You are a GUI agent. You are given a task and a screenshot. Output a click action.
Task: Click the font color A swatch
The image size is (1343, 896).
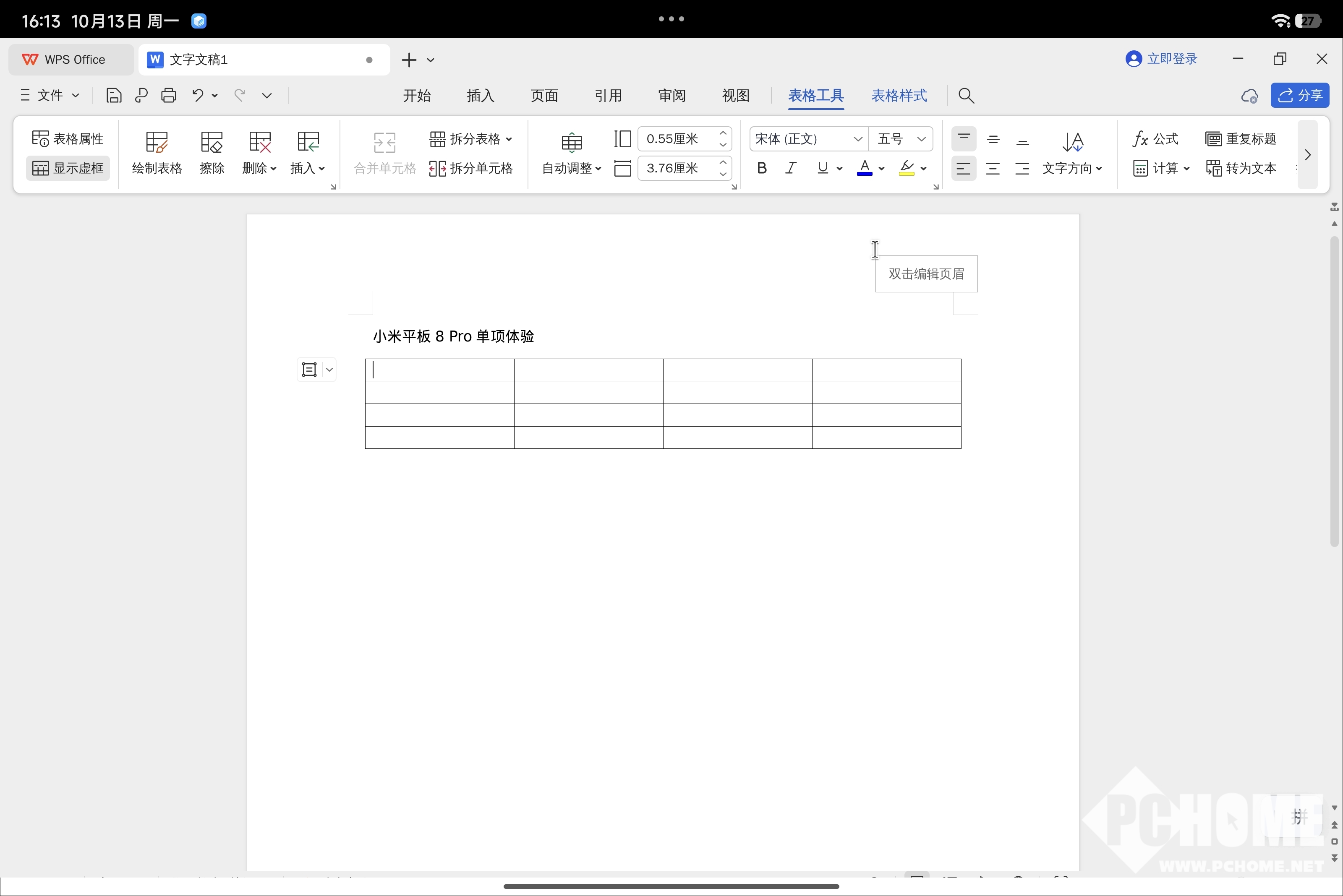[x=865, y=169]
